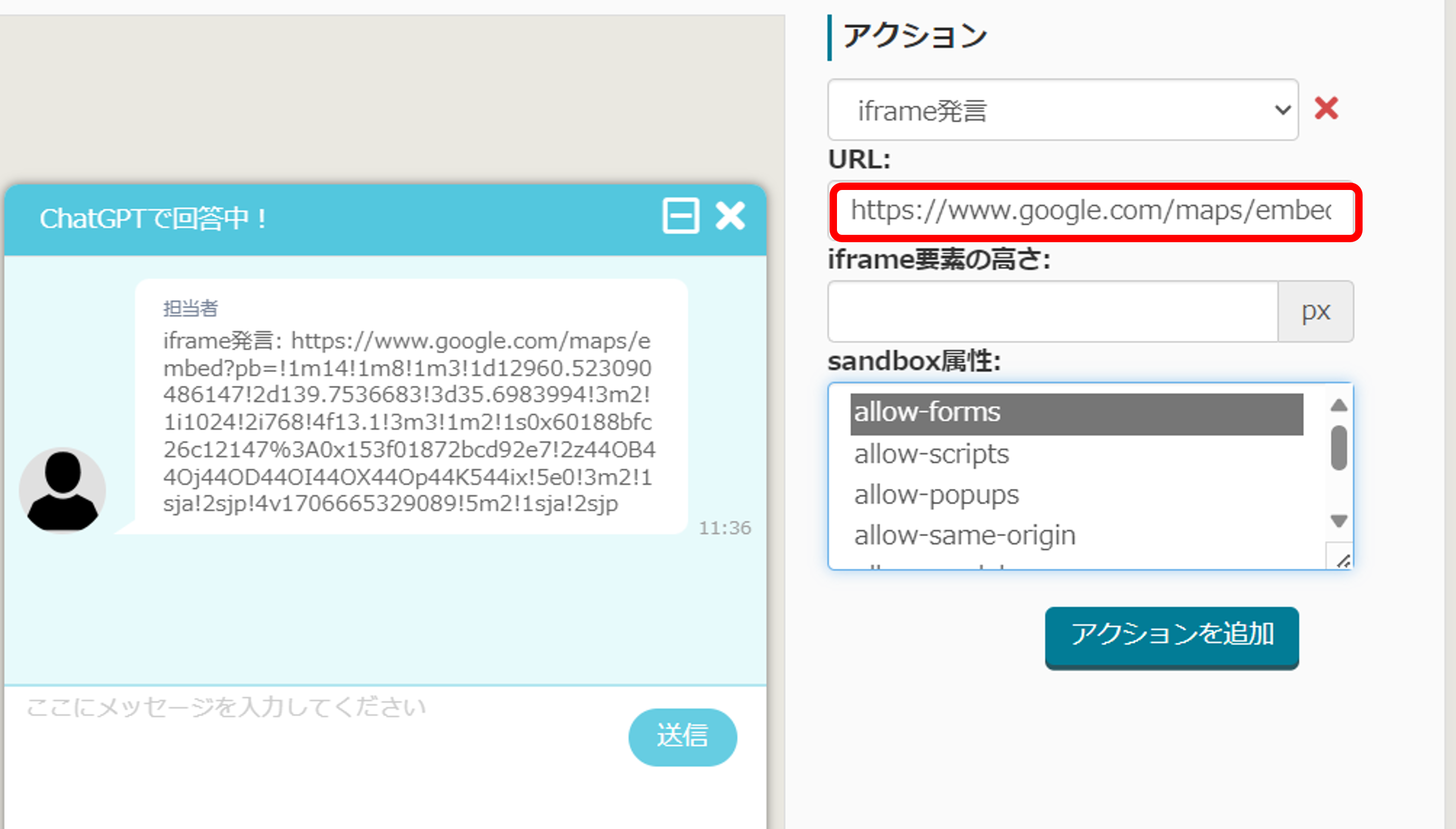1456x829 pixels.
Task: Click the ChatGPTで回答中 chat header title
Action: pyautogui.click(x=153, y=218)
